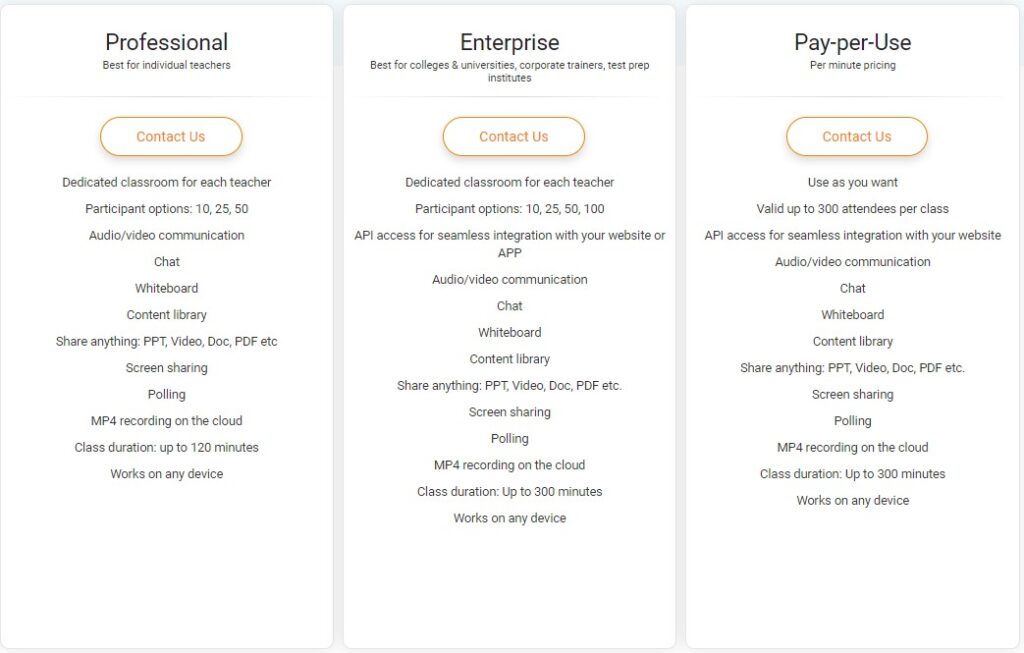Select the Pay-per-Use plan heading
The image size is (1024, 653).
pyautogui.click(x=852, y=42)
